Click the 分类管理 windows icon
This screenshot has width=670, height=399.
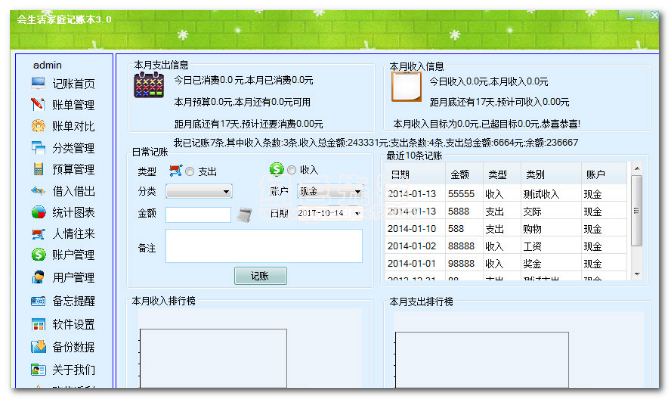(x=38, y=148)
